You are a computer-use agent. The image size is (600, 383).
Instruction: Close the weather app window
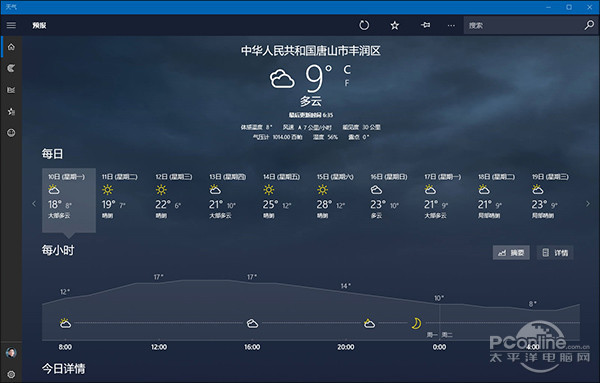(x=590, y=7)
